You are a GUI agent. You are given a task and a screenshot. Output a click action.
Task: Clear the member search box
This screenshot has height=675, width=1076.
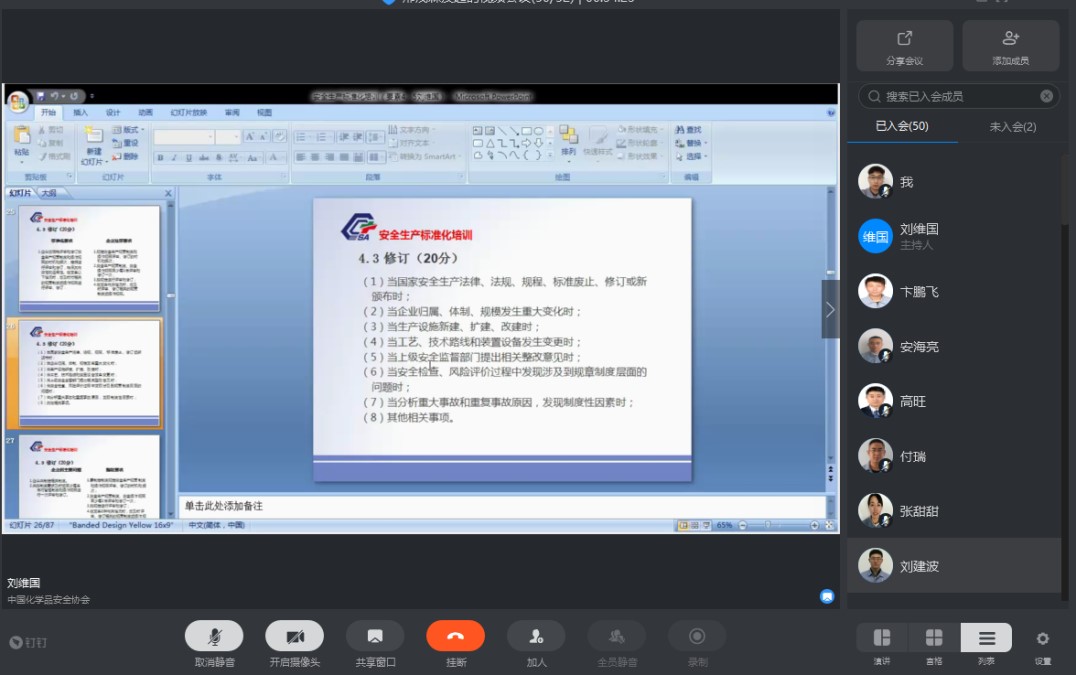[1046, 96]
